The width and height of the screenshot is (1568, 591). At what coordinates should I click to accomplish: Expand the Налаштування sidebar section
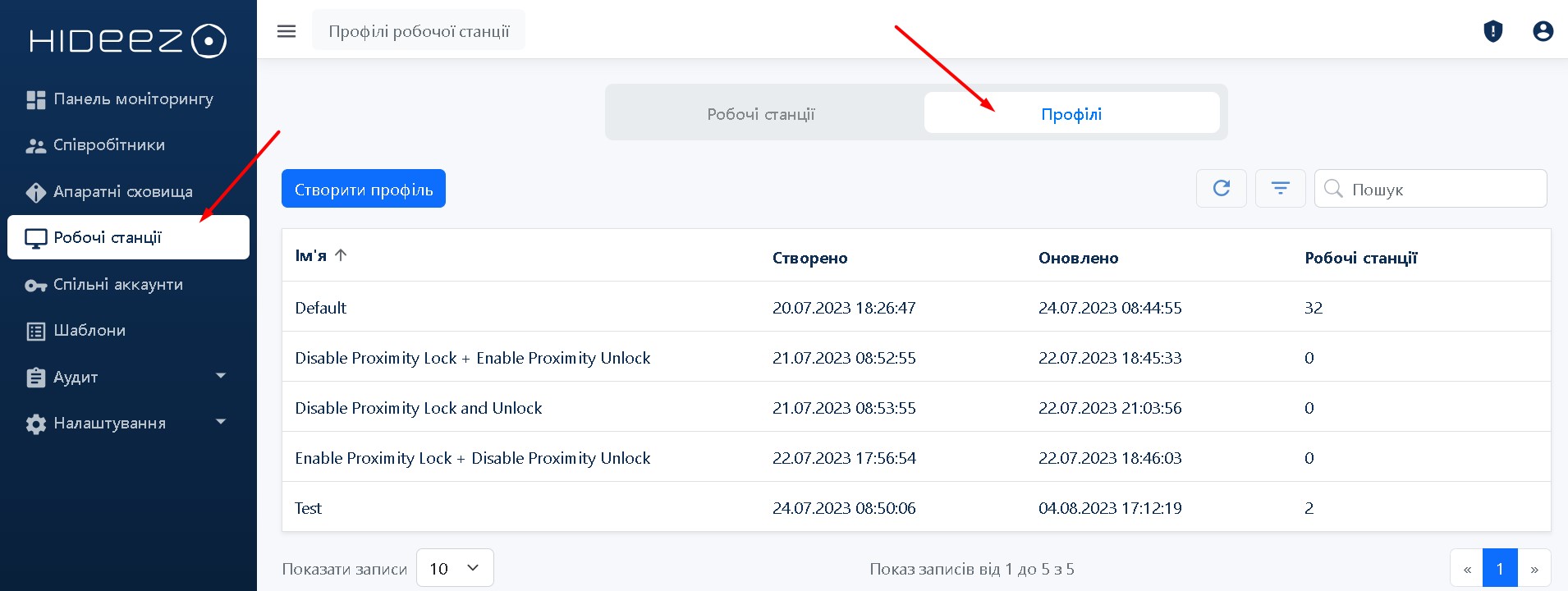click(128, 424)
